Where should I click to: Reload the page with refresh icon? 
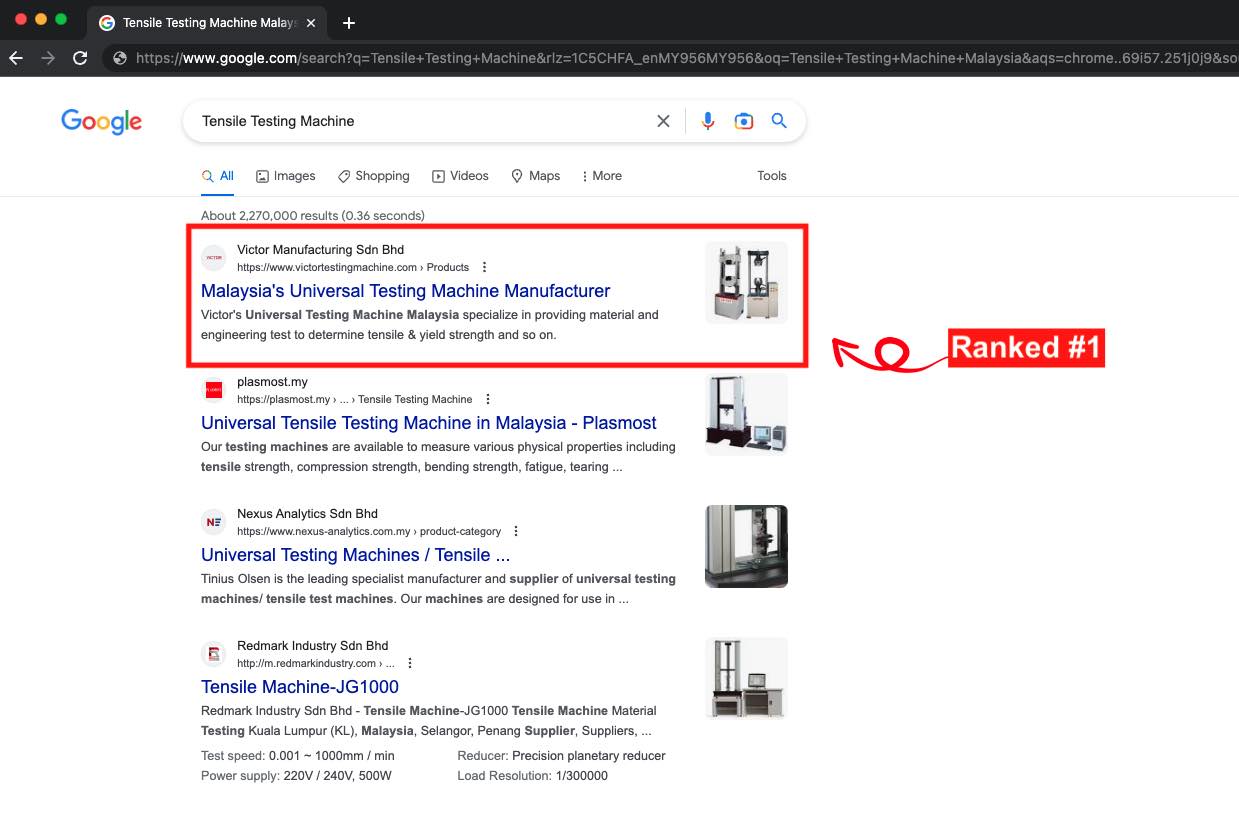[80, 58]
